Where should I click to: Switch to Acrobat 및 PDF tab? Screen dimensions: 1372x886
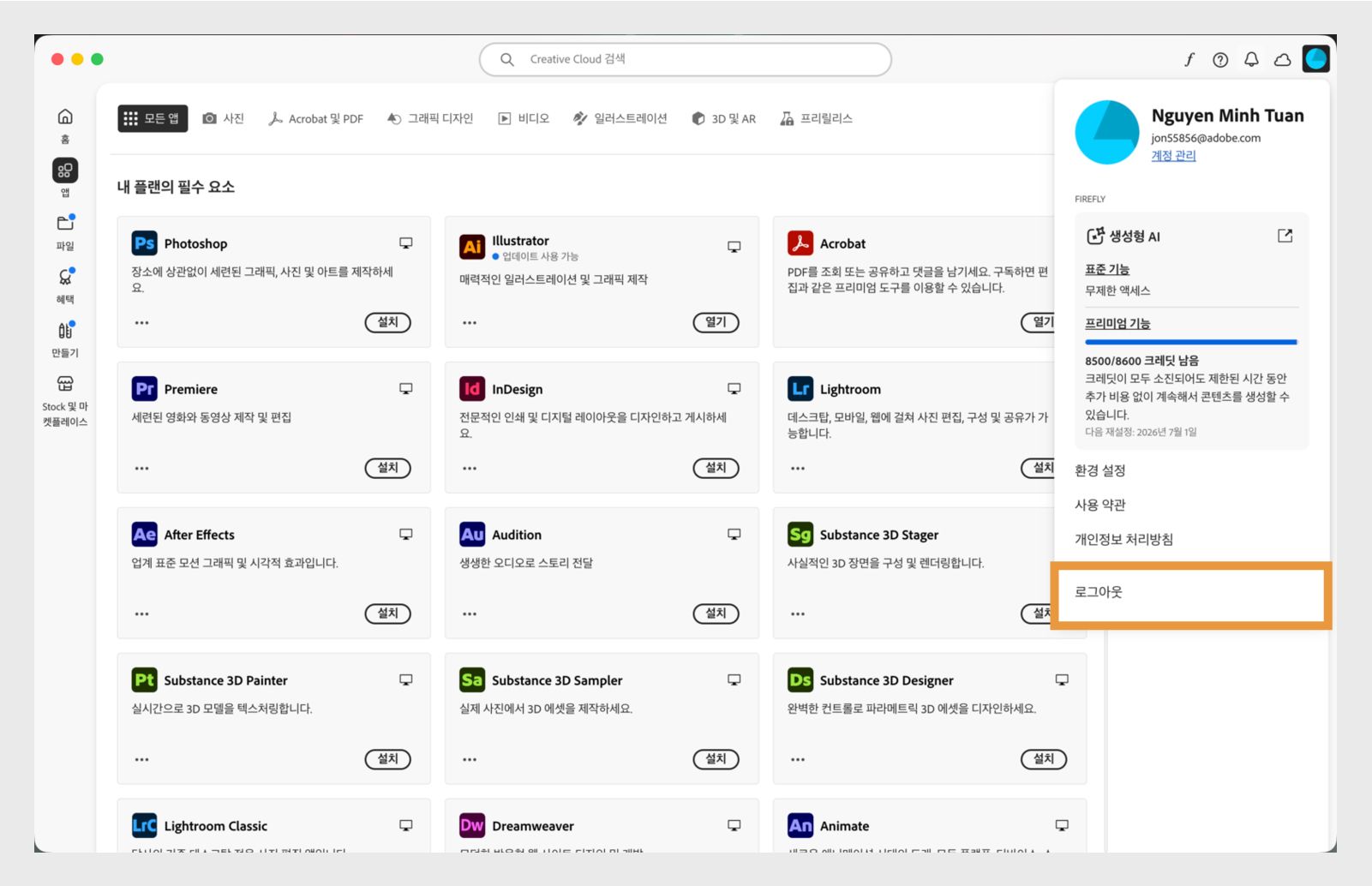[315, 118]
